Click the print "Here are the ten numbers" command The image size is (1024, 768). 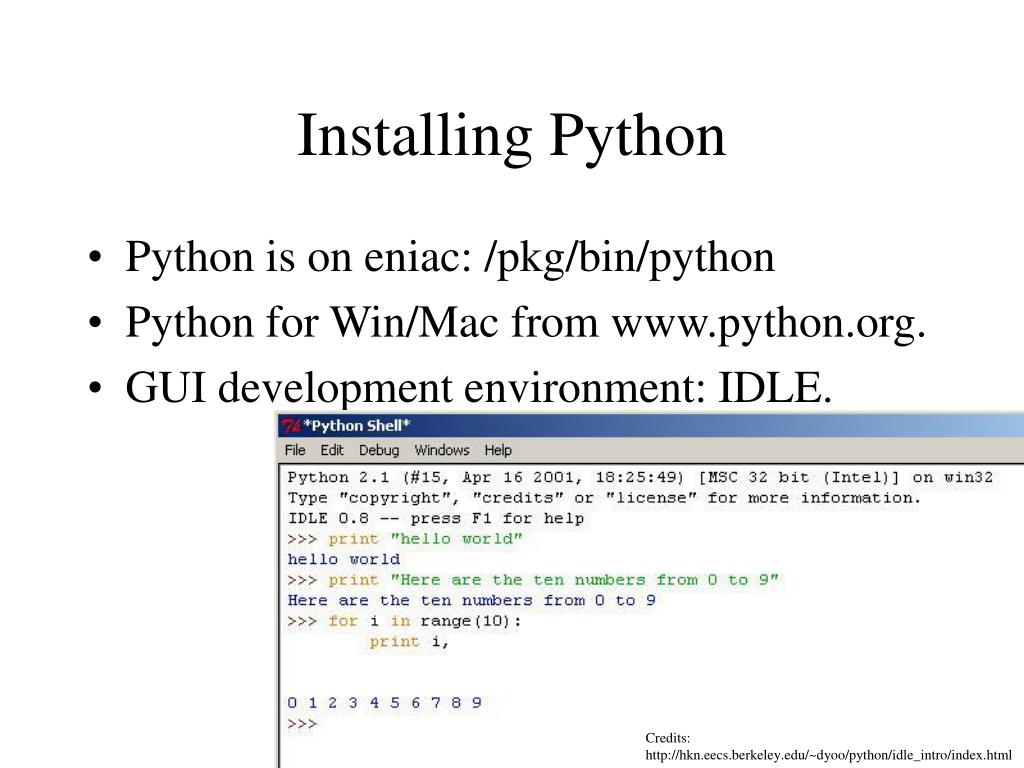(x=533, y=580)
